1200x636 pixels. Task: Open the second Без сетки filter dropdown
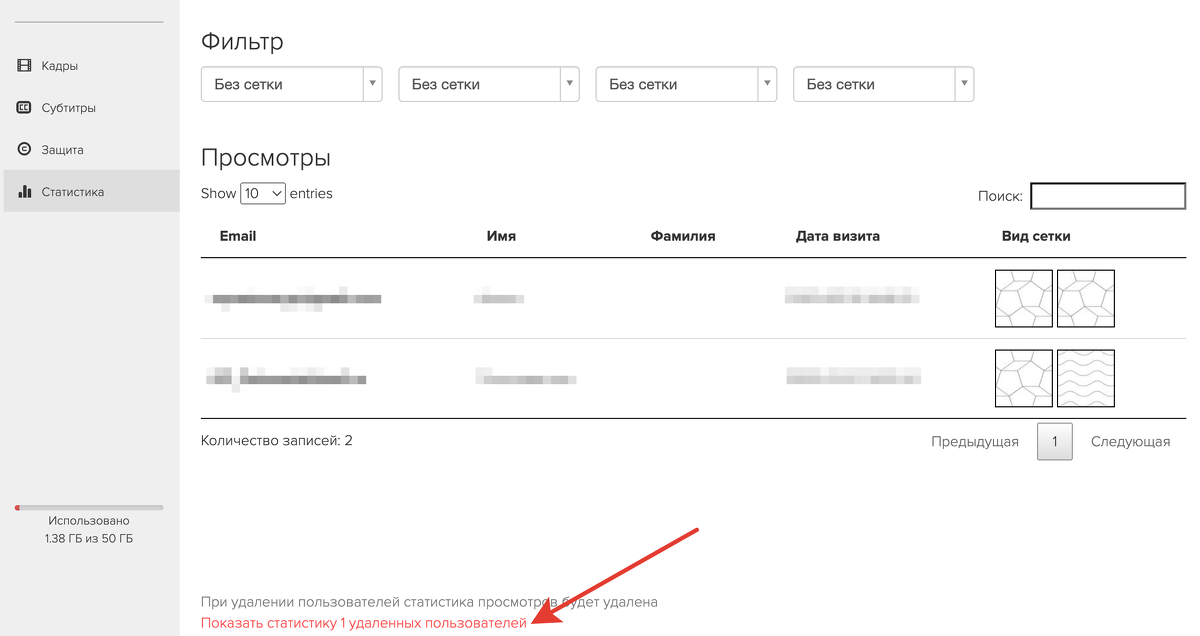pos(489,84)
